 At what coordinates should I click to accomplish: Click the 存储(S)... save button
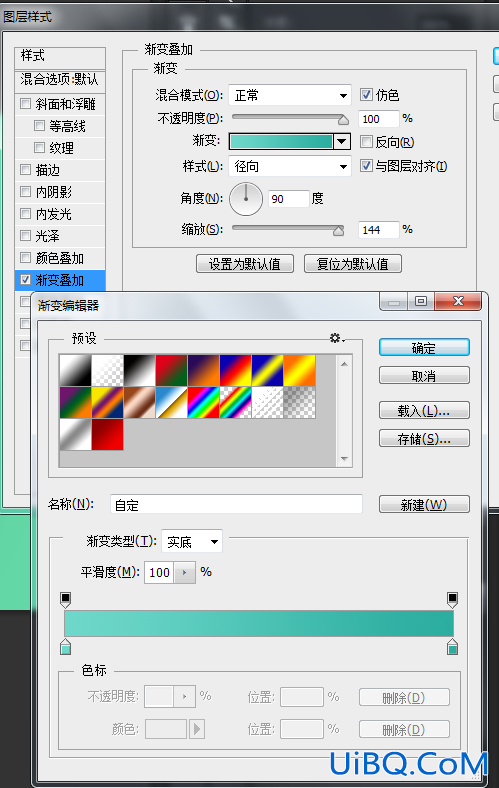(424, 439)
